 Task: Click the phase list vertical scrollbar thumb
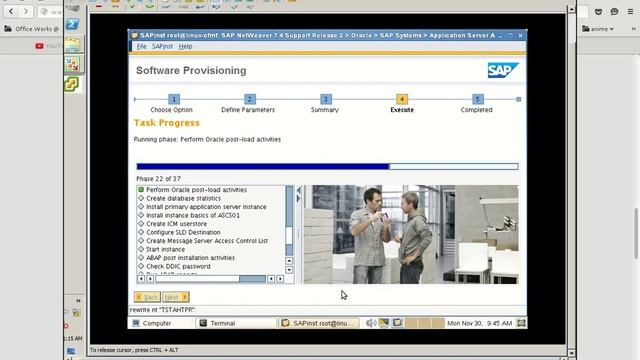pos(289,236)
